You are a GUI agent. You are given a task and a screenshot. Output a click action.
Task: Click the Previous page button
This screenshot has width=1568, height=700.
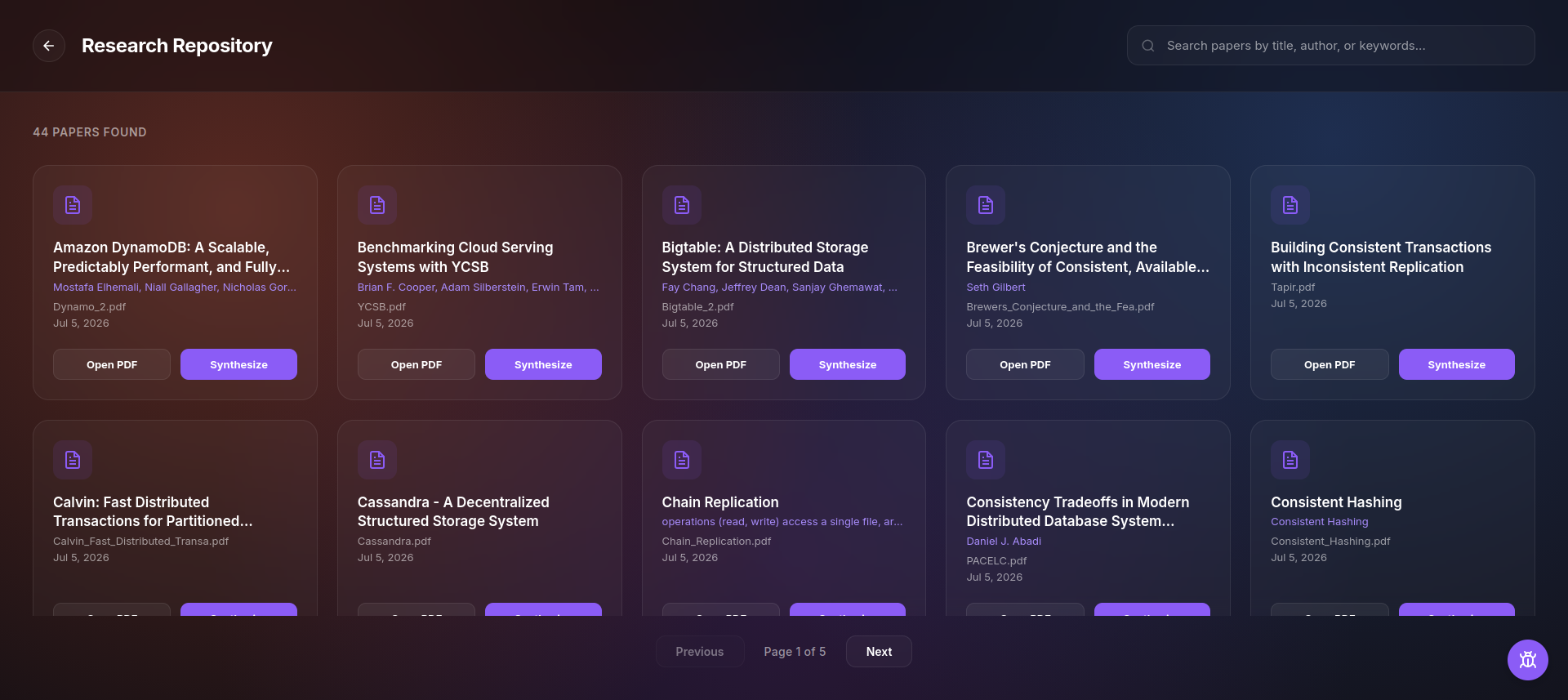[x=700, y=652]
